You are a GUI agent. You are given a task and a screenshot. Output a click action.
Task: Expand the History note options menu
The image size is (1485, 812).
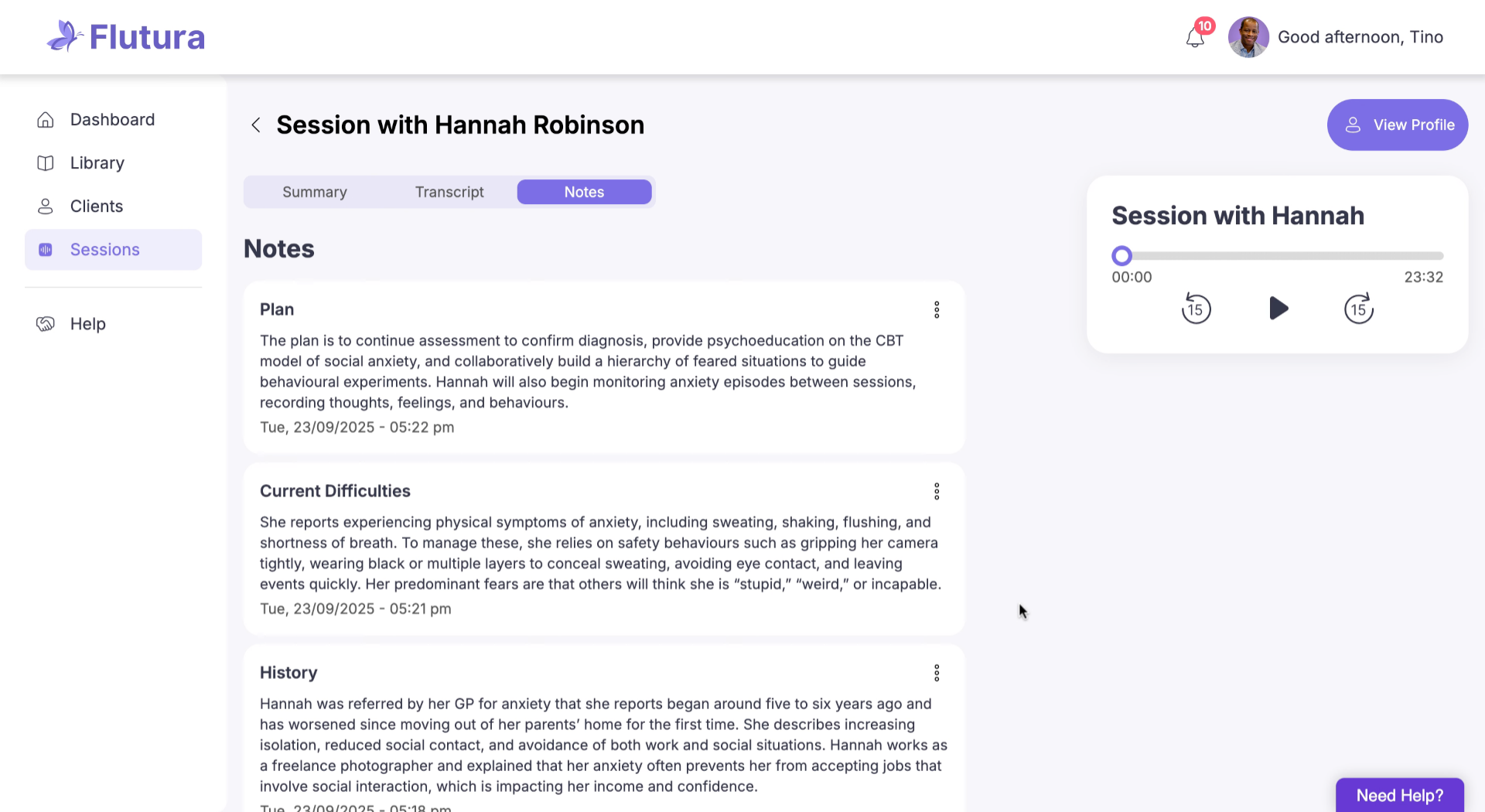[937, 674]
